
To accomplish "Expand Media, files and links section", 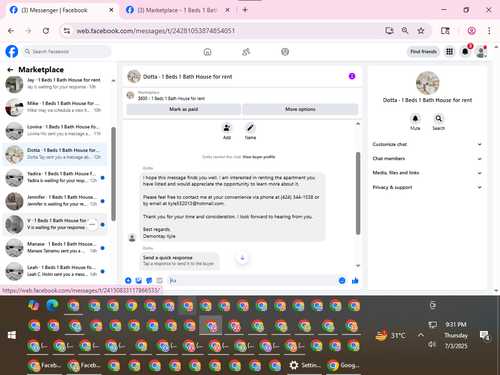I will coord(427,173).
